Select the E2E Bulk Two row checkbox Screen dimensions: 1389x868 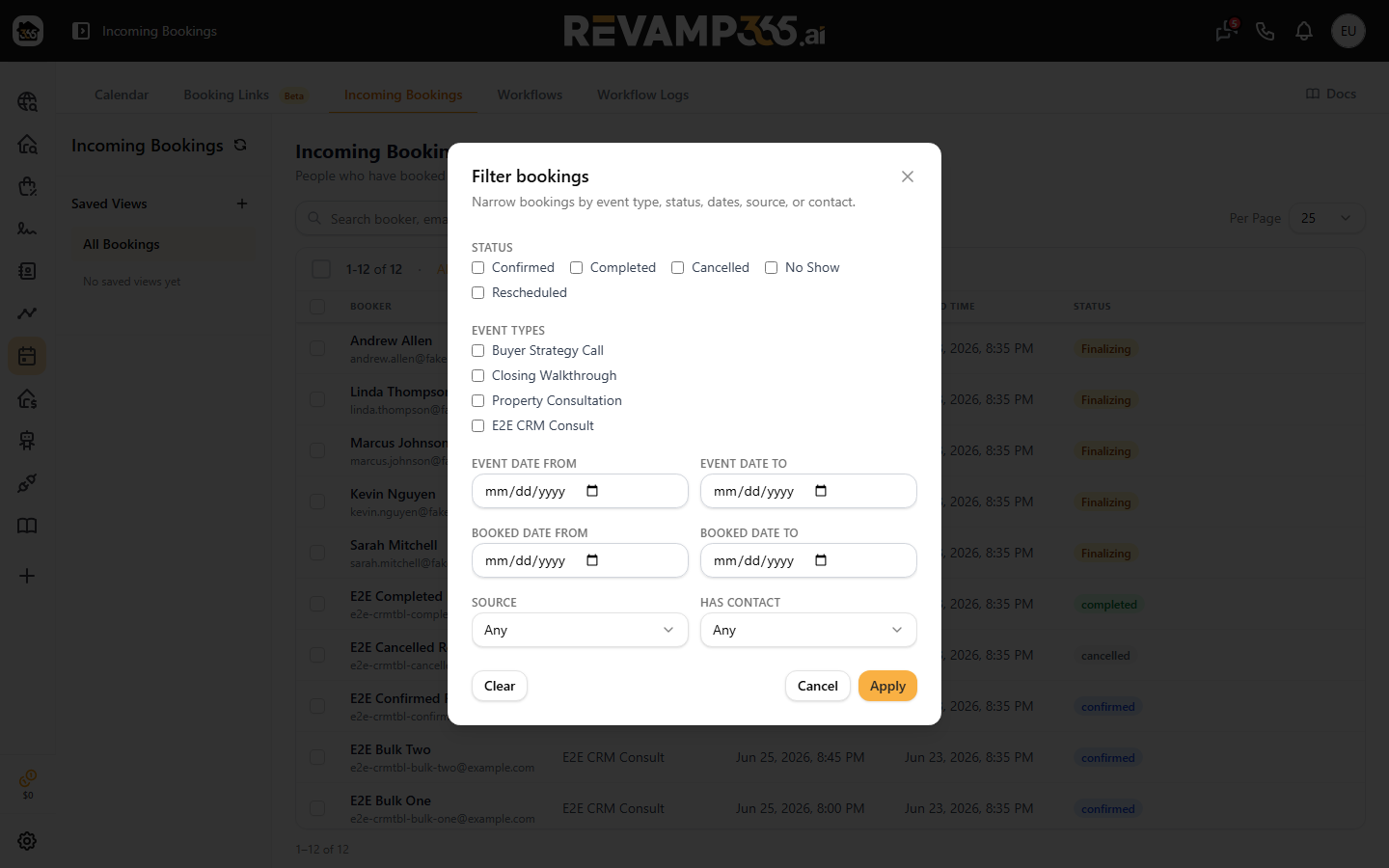(317, 757)
